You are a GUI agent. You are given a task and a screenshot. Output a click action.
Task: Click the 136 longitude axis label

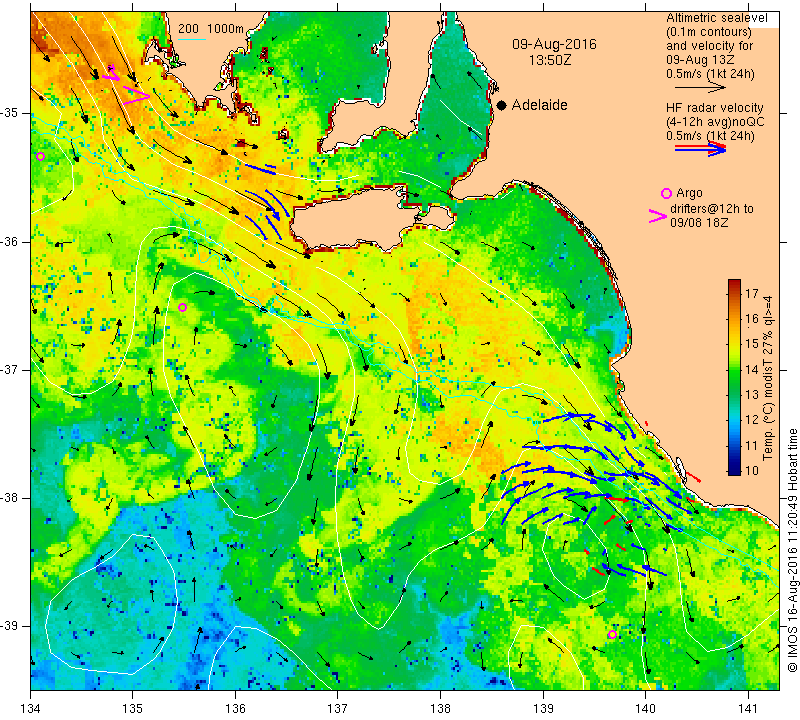(x=235, y=709)
